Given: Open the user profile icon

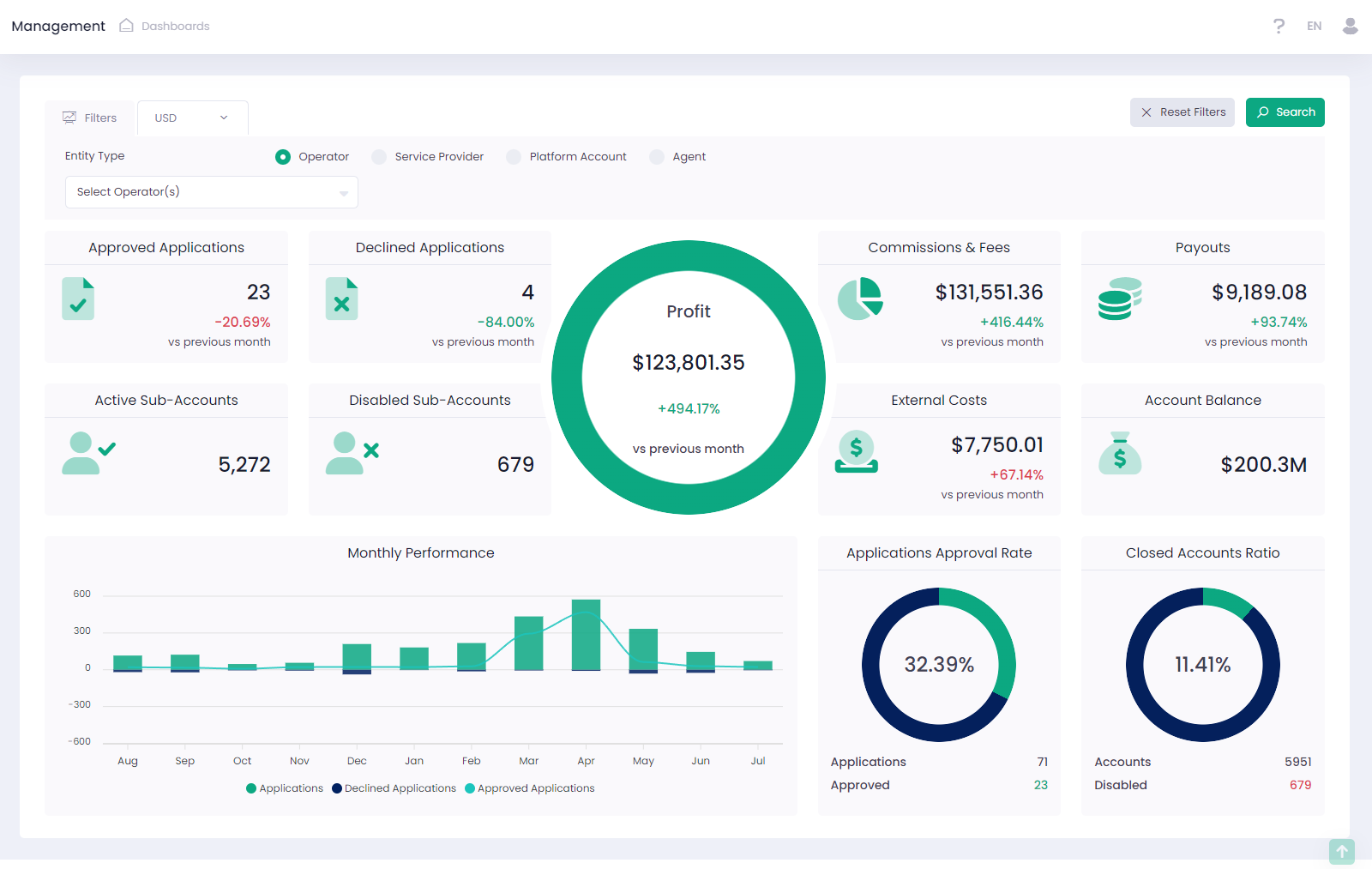Looking at the screenshot, I should click(1350, 26).
